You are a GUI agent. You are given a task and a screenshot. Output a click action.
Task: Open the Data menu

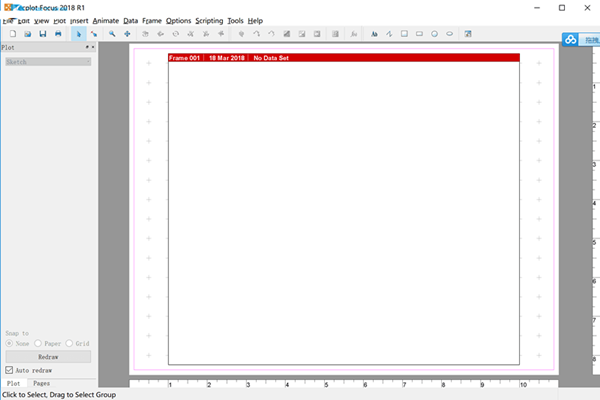pyautogui.click(x=130, y=21)
